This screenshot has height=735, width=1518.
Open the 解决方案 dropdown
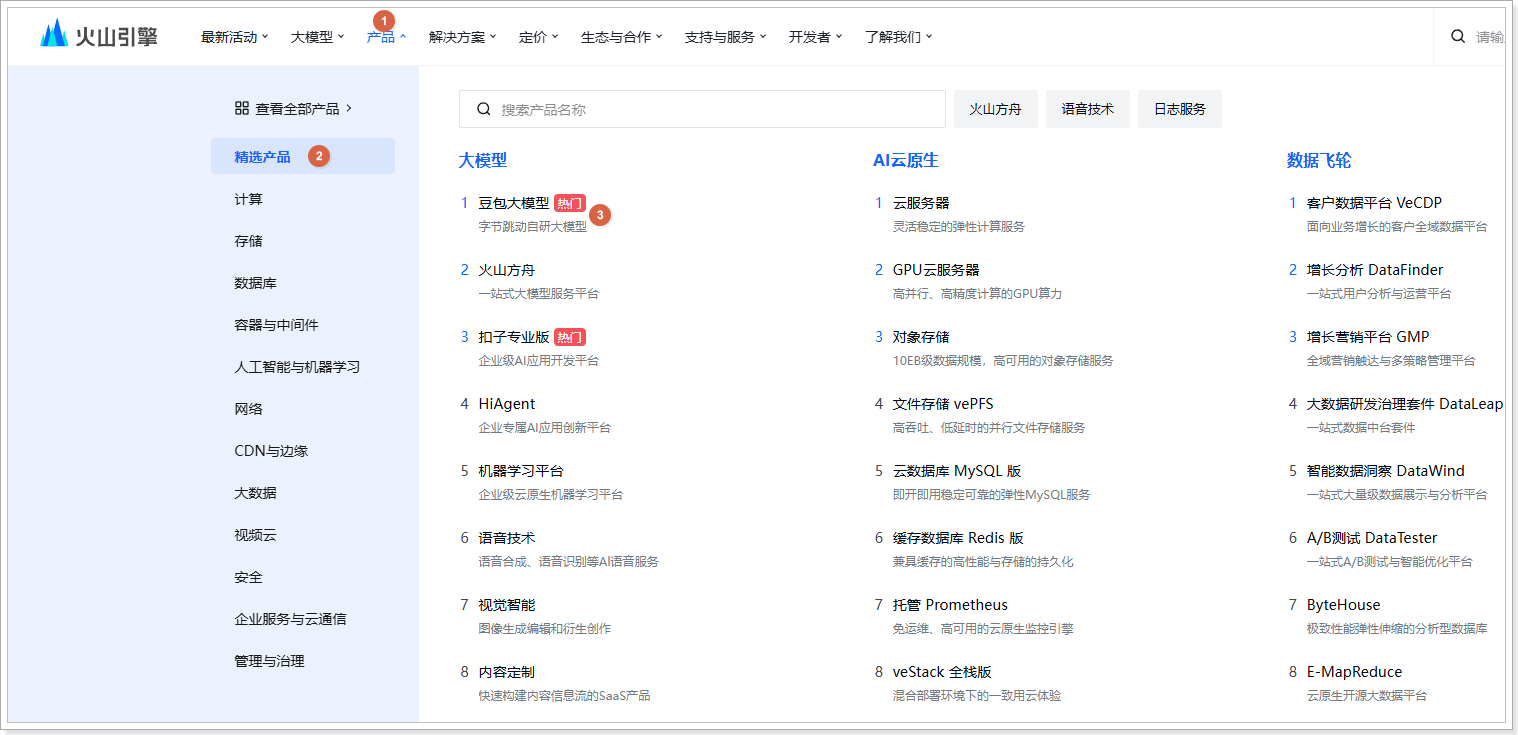463,37
